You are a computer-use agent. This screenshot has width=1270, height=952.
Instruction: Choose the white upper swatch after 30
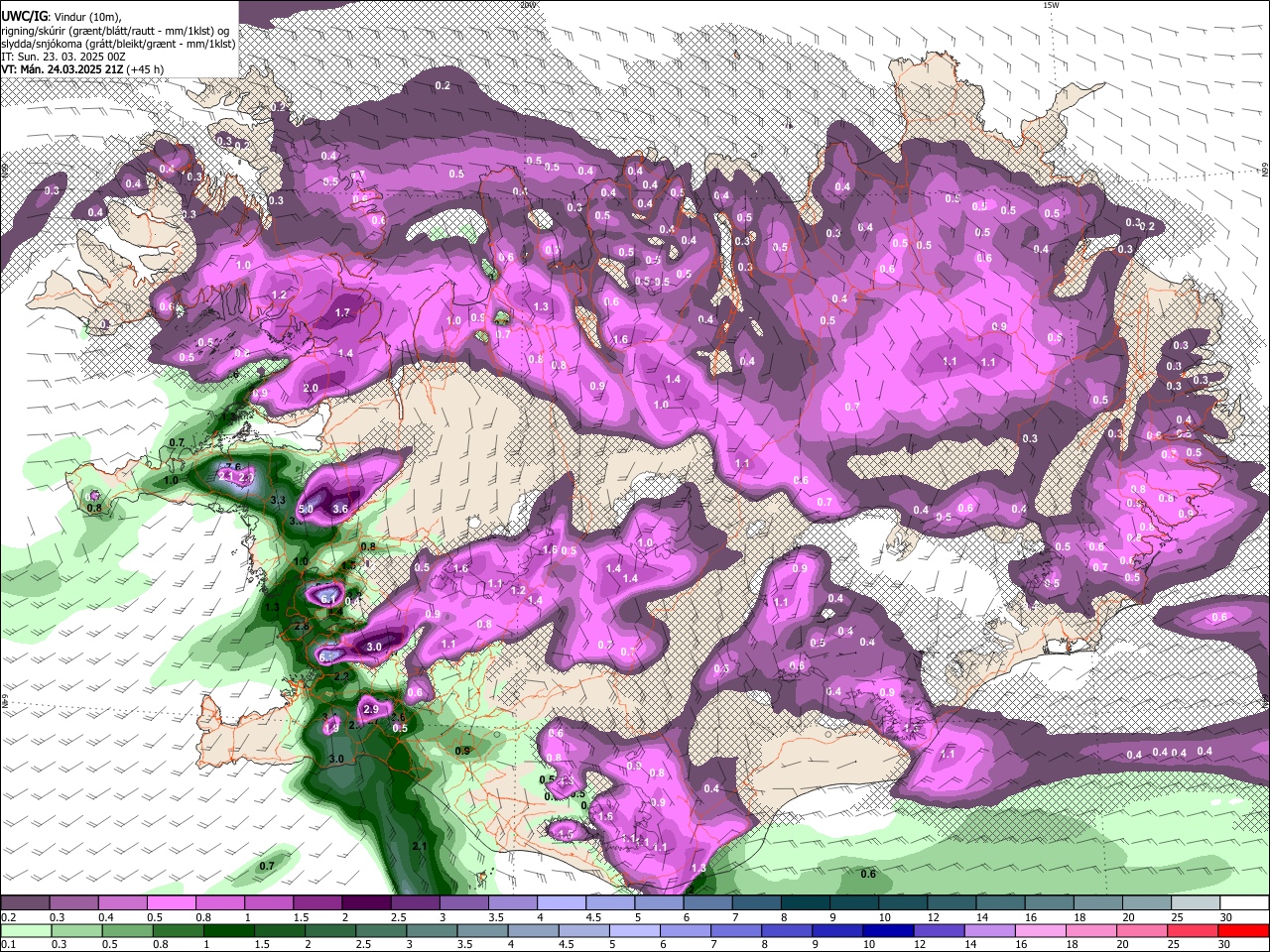[x=1244, y=903]
